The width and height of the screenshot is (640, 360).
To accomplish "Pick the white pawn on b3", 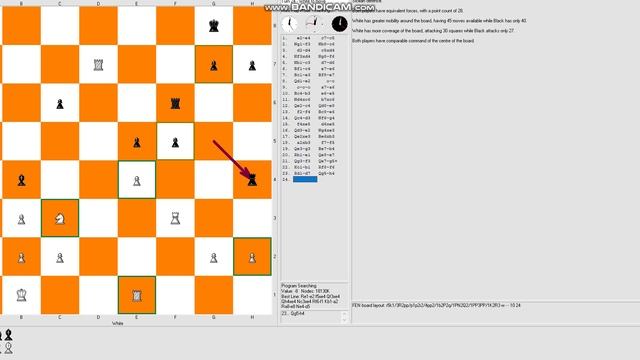I will point(21,220).
